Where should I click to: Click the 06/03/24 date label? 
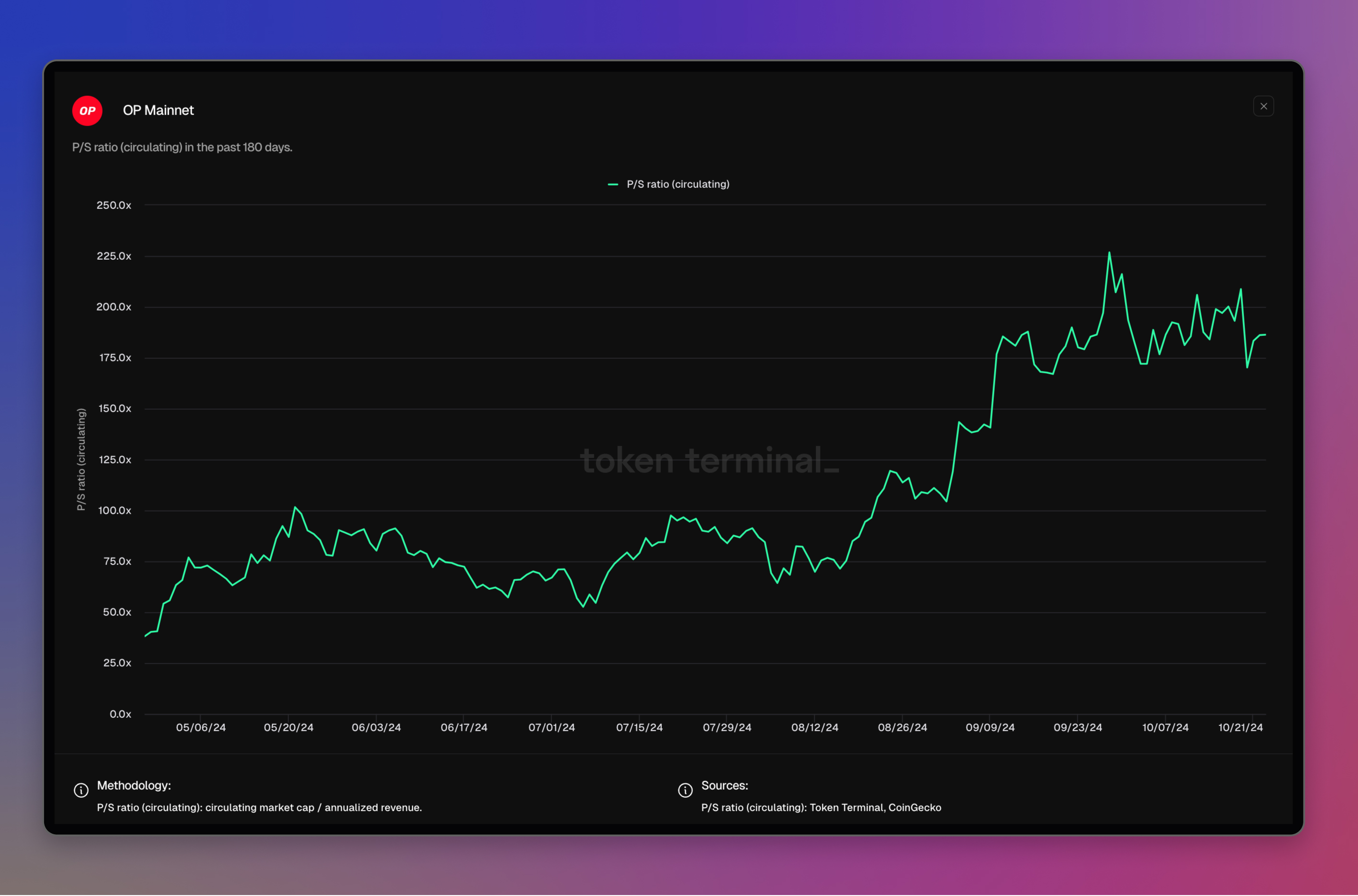click(376, 727)
